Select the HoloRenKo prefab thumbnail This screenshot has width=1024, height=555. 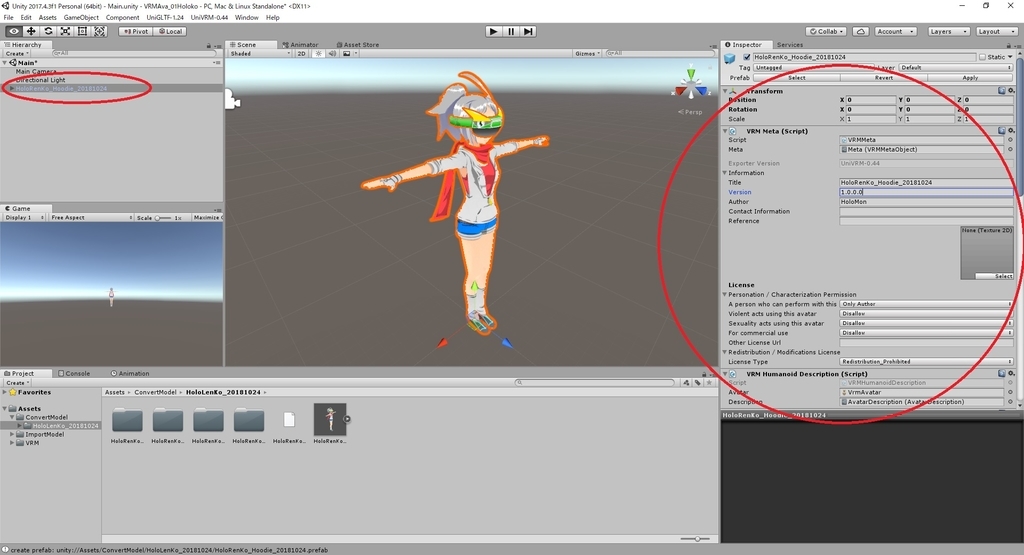point(330,419)
